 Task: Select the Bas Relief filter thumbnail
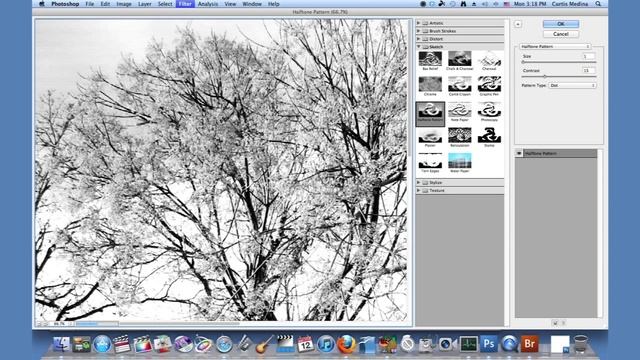pyautogui.click(x=430, y=59)
